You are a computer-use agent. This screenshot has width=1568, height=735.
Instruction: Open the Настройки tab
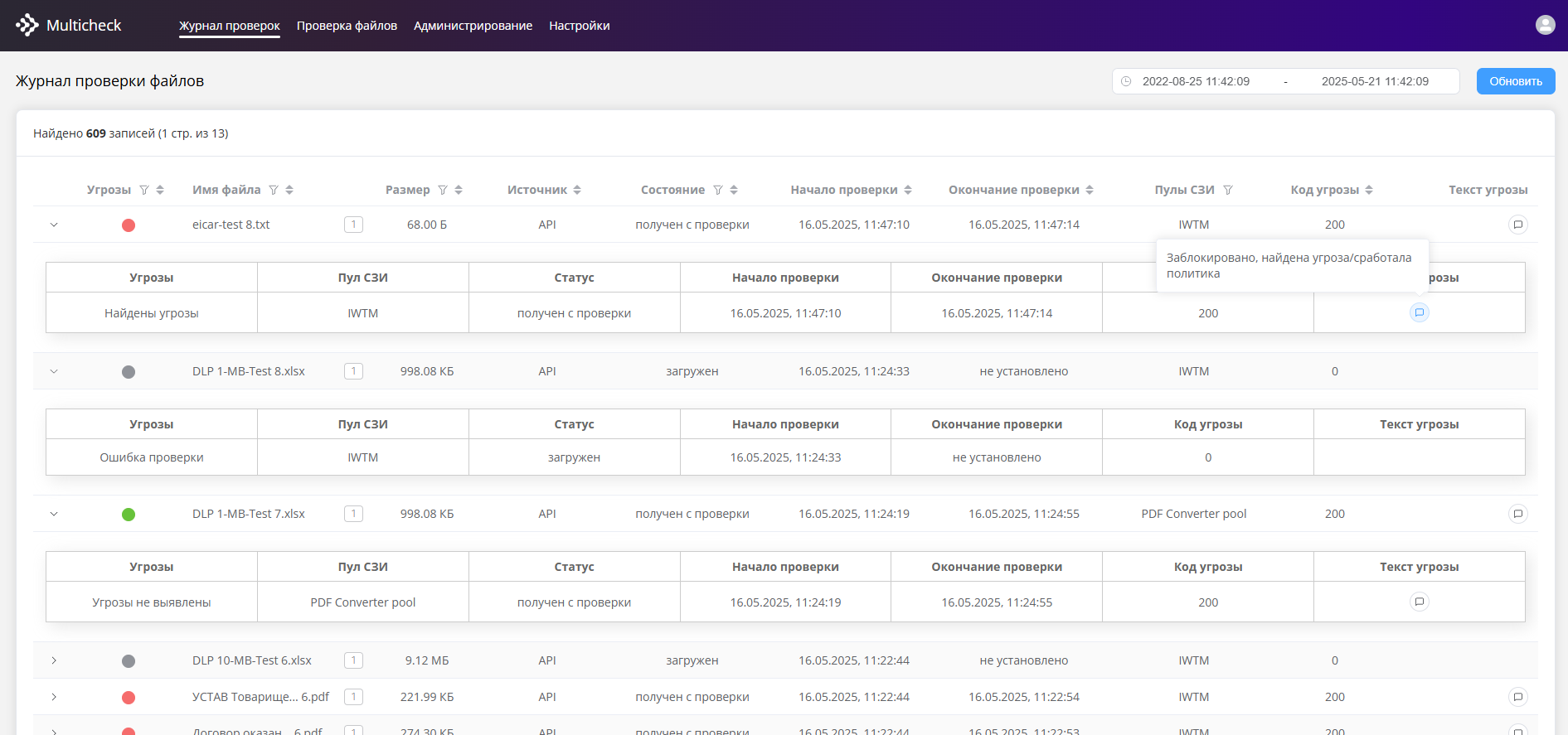[x=579, y=26]
